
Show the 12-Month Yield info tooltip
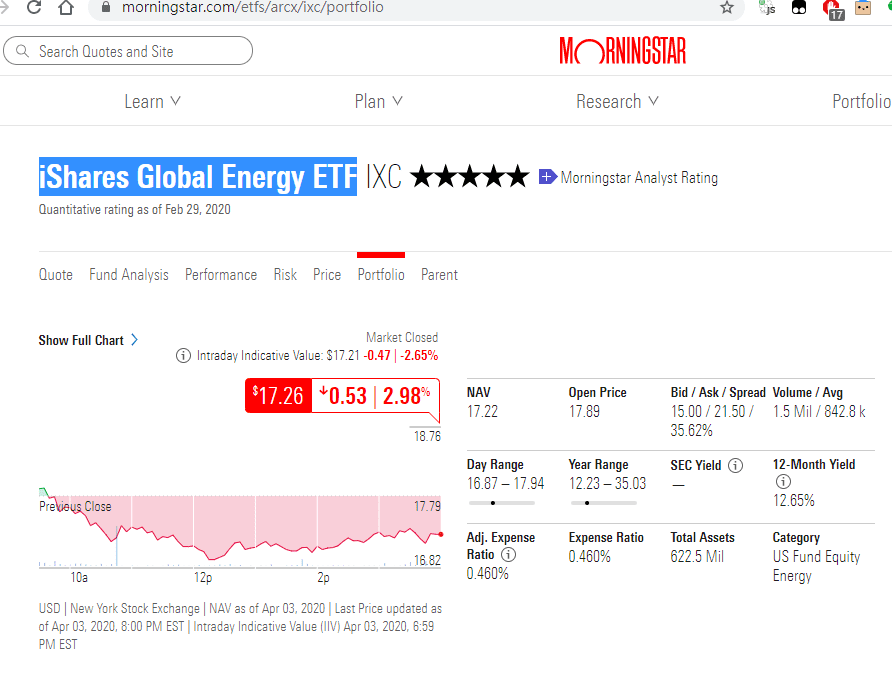(x=783, y=483)
